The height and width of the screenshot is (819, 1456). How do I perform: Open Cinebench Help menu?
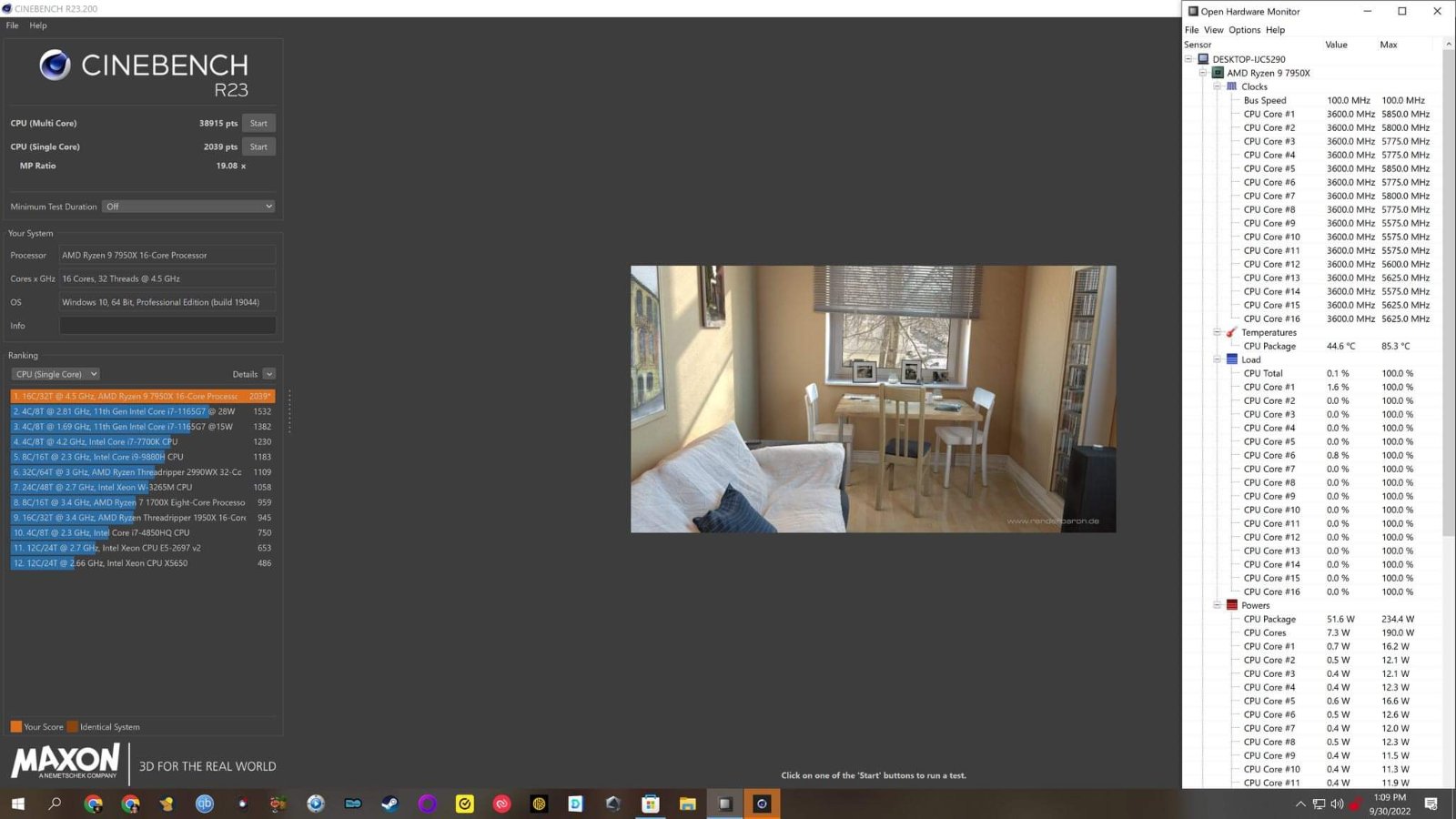pyautogui.click(x=38, y=25)
